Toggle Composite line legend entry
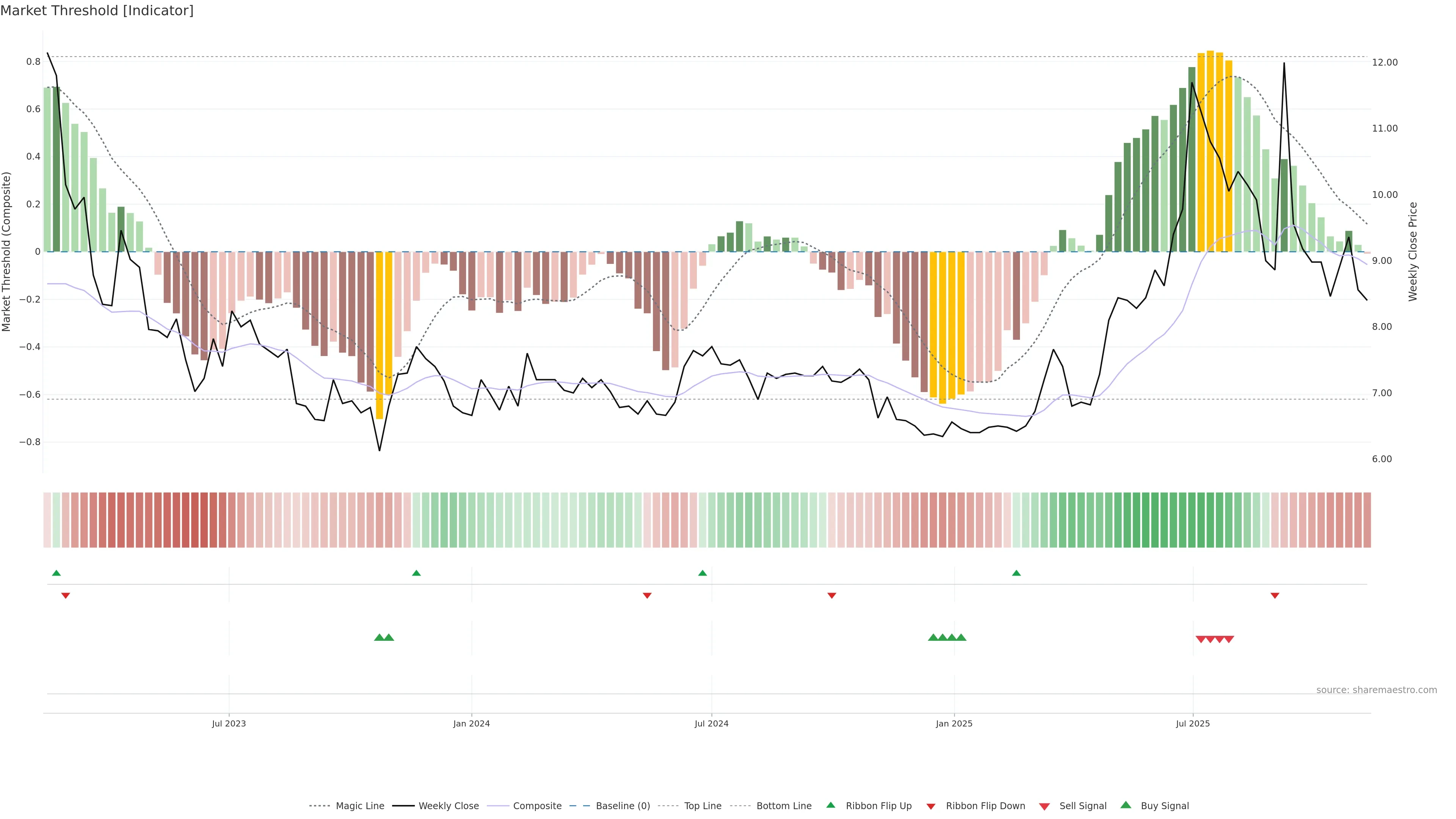1456x819 pixels. click(537, 806)
